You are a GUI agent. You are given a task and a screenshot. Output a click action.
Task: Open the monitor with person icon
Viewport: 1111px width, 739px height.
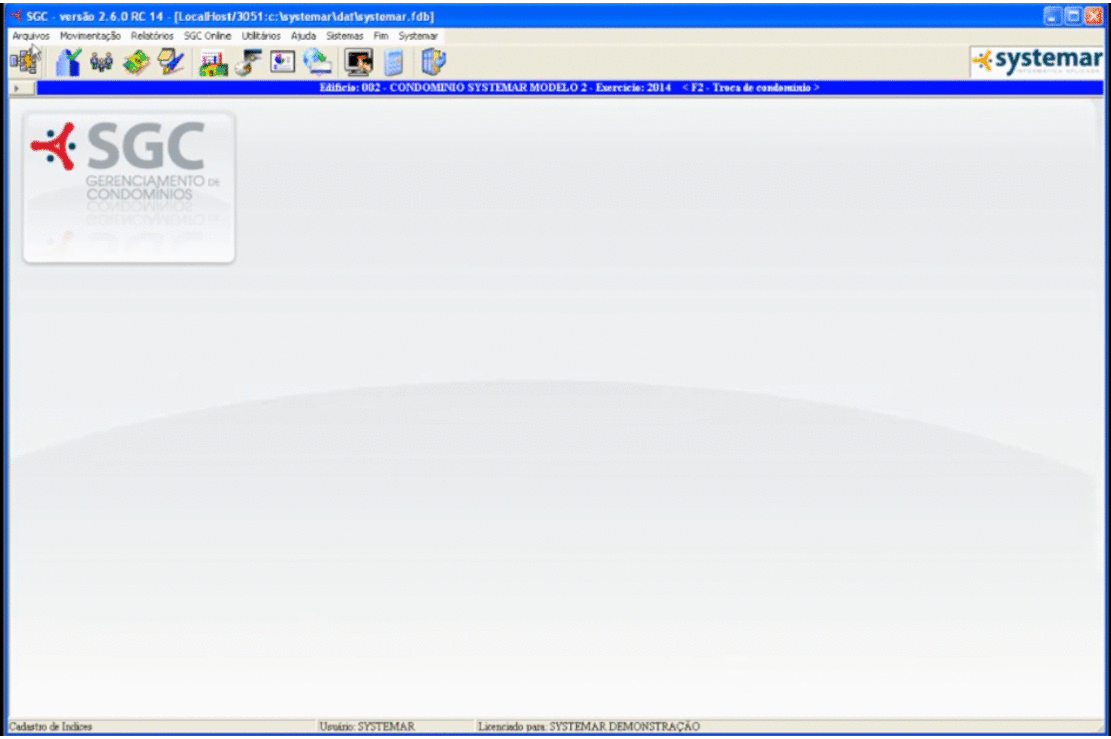pos(358,62)
